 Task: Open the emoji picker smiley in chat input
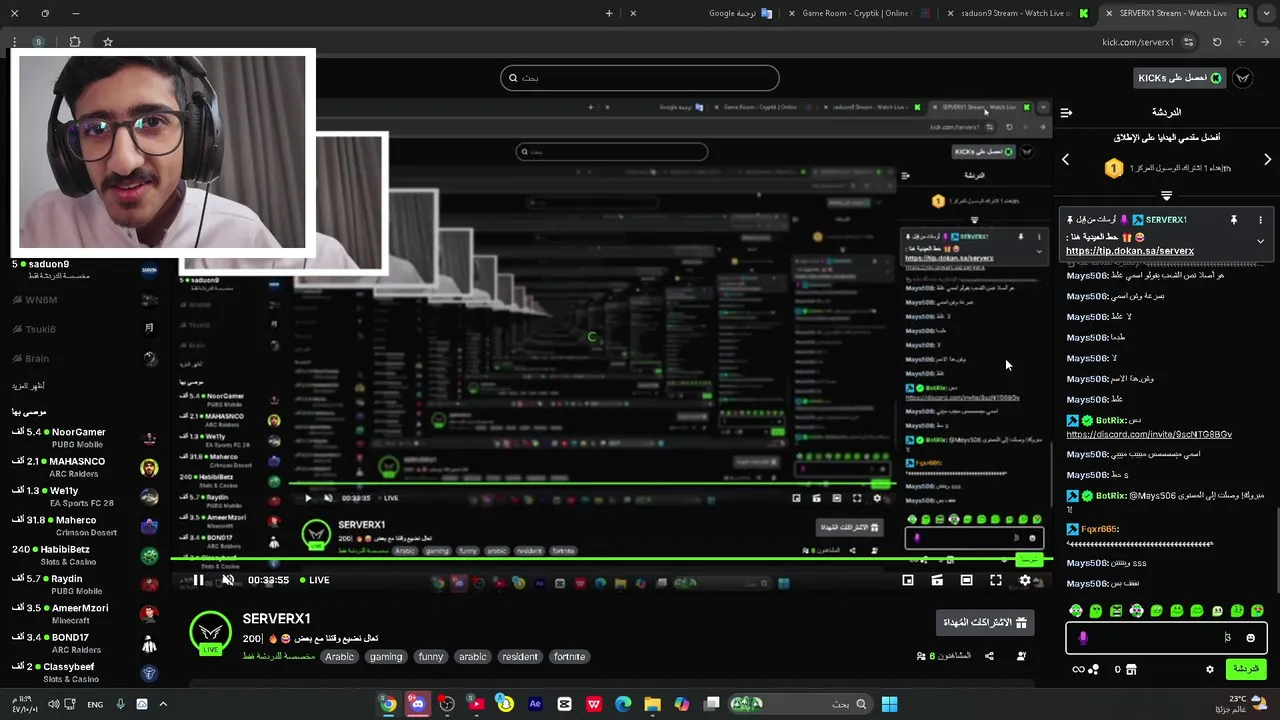pyautogui.click(x=1250, y=638)
